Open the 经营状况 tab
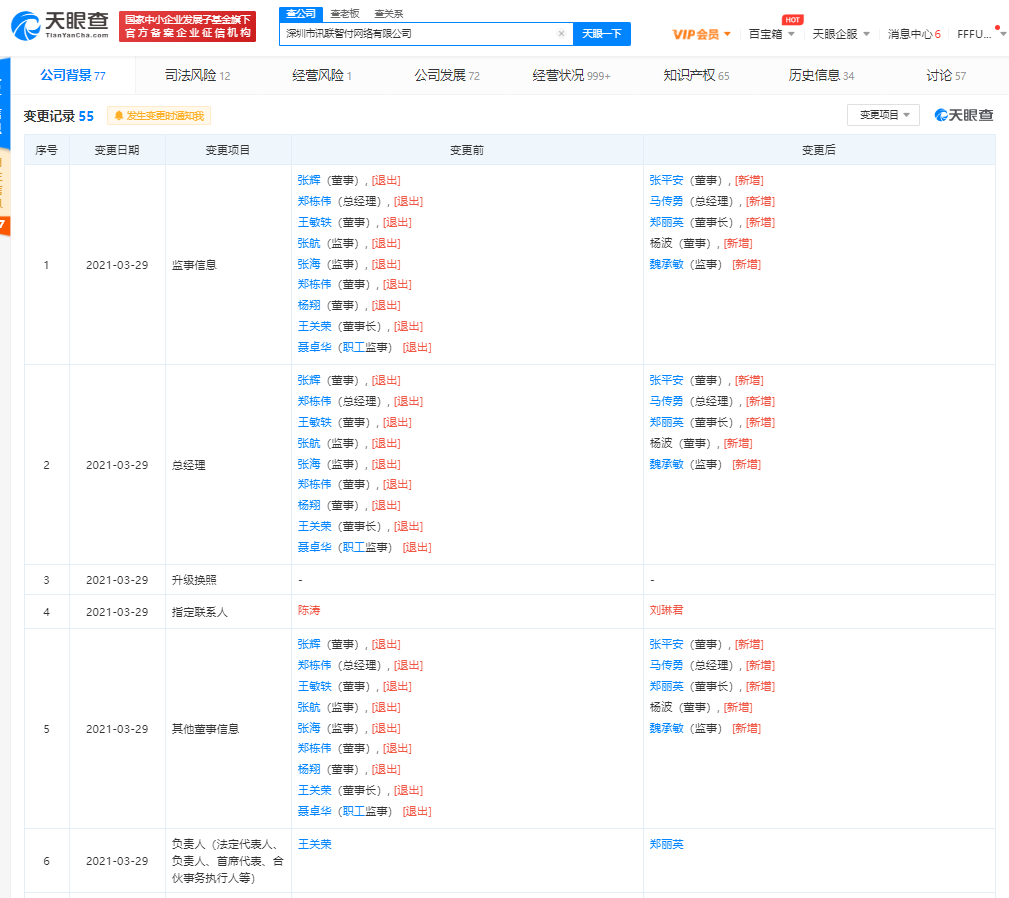The width and height of the screenshot is (1009, 898). (571, 75)
